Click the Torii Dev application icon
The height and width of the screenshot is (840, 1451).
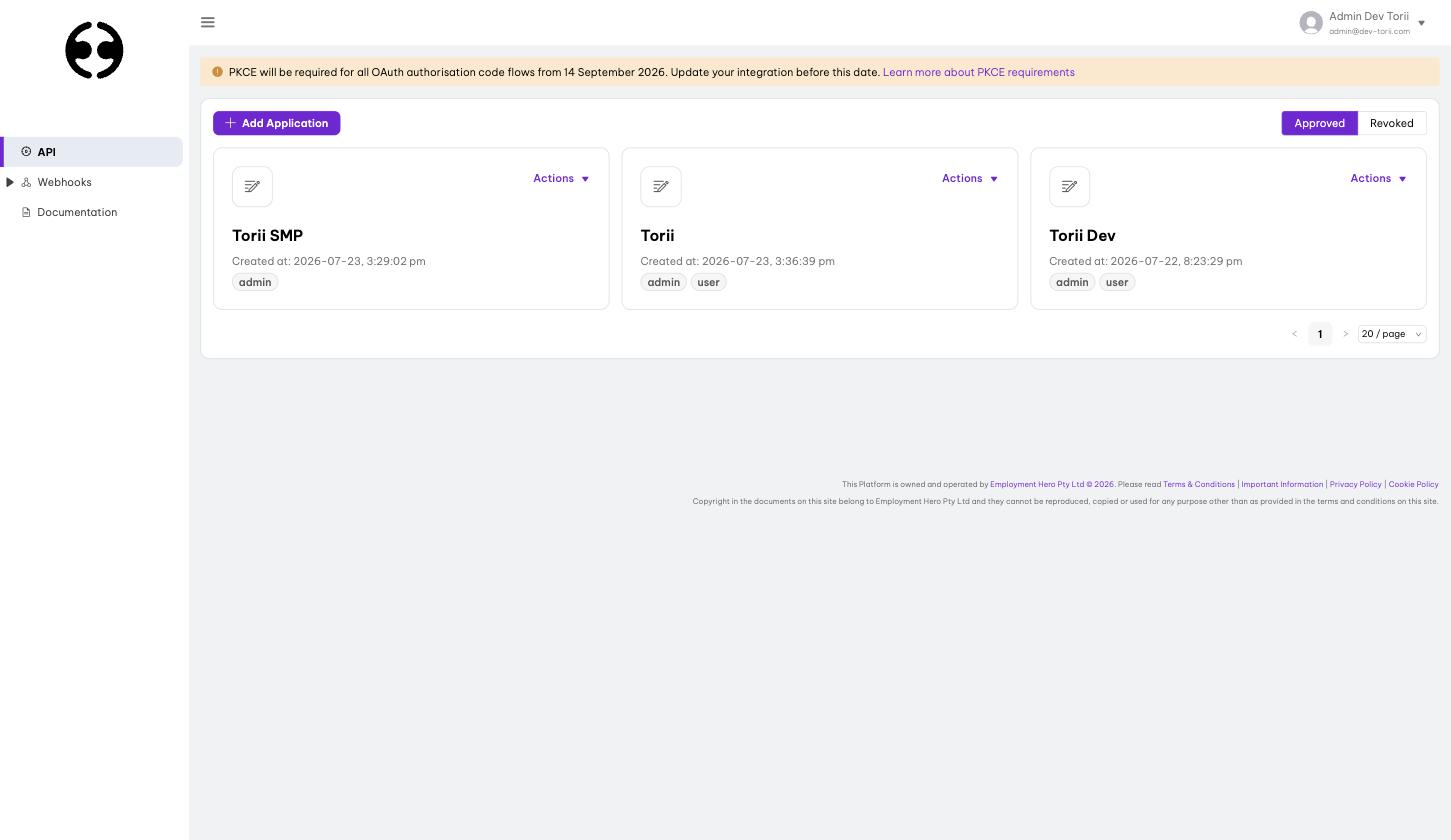(x=1069, y=186)
